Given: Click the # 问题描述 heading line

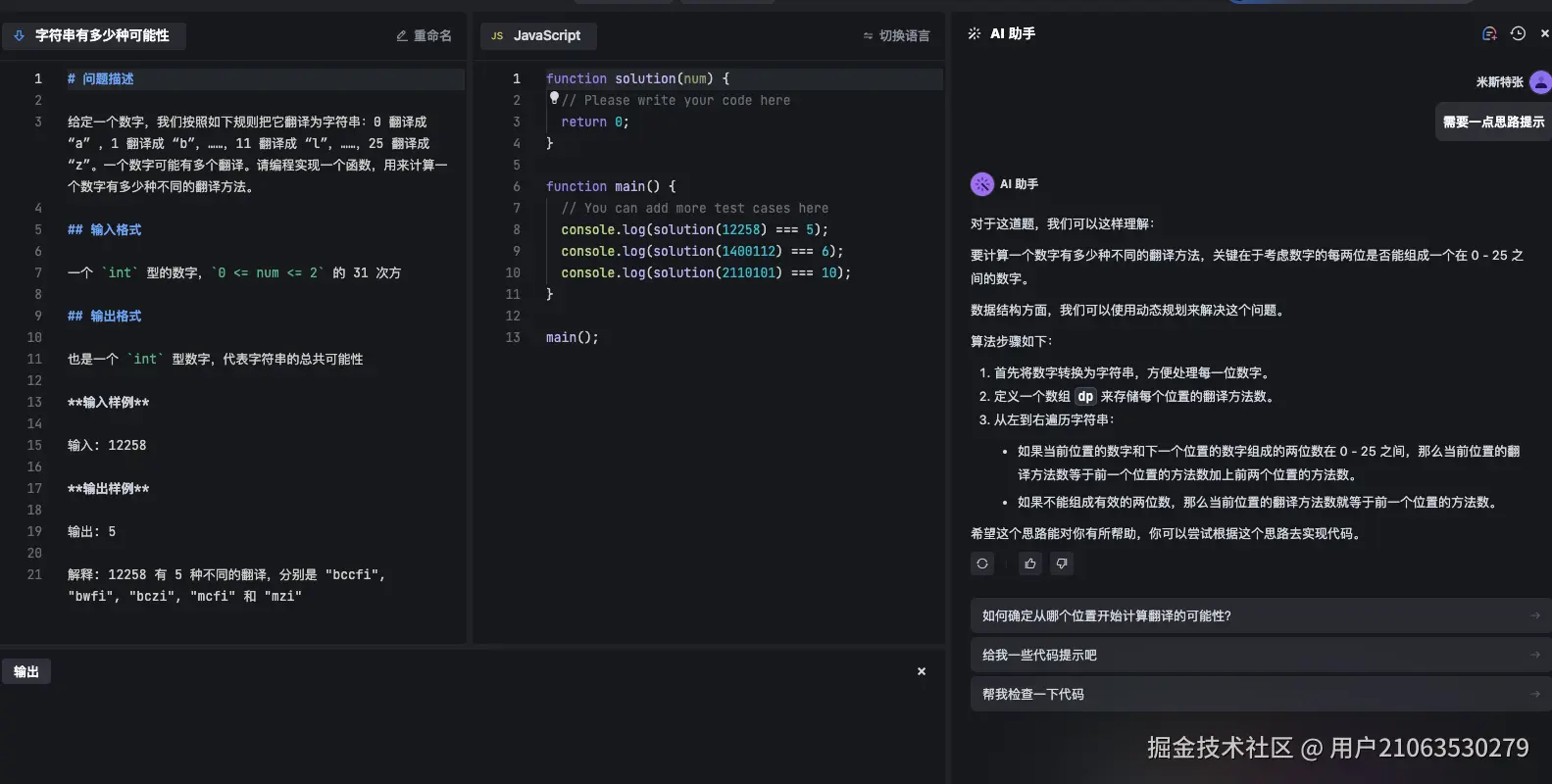Looking at the screenshot, I should click(100, 78).
